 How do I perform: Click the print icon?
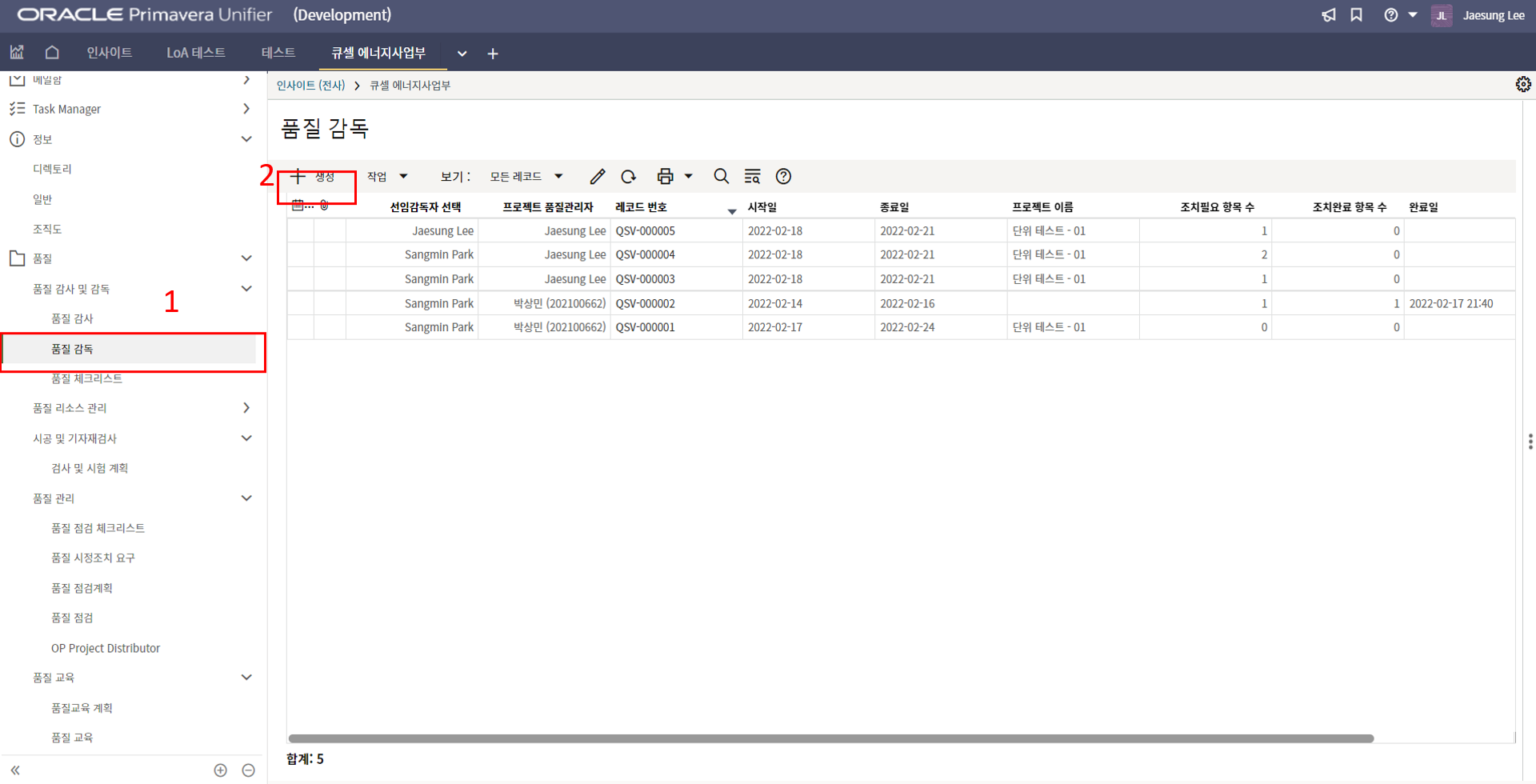click(665, 177)
